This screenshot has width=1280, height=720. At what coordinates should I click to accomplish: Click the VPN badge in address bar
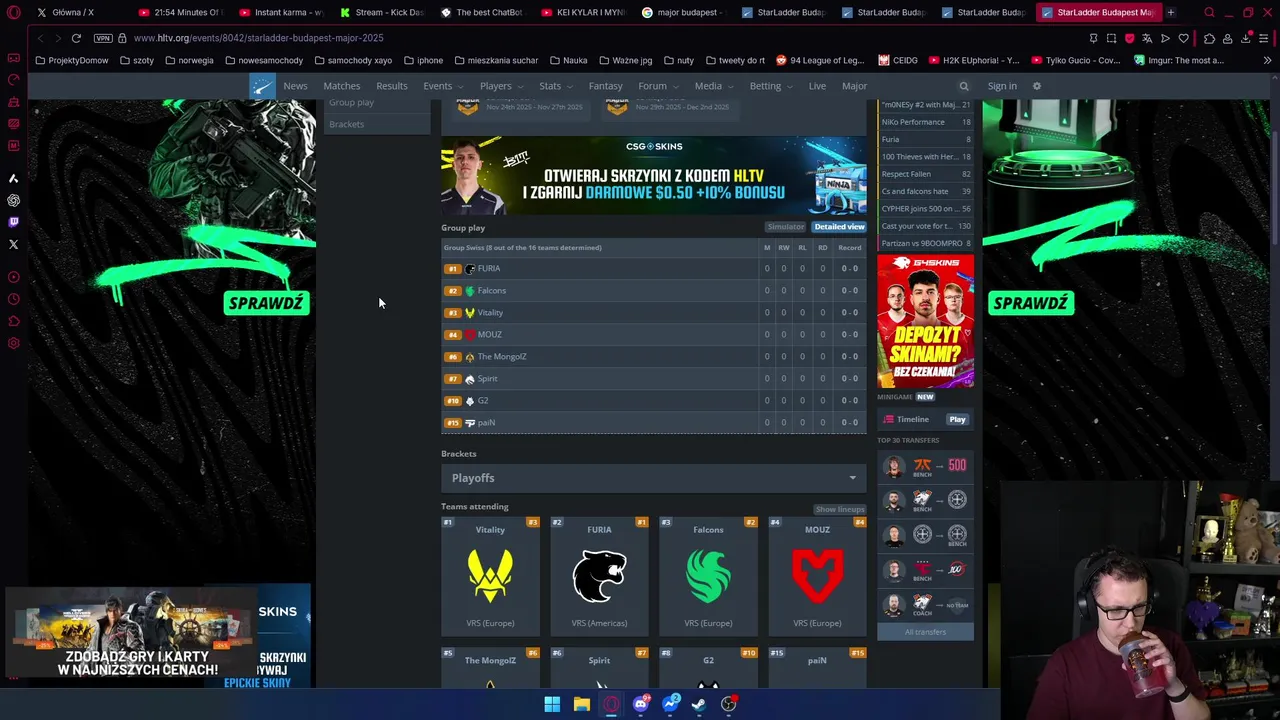103,38
